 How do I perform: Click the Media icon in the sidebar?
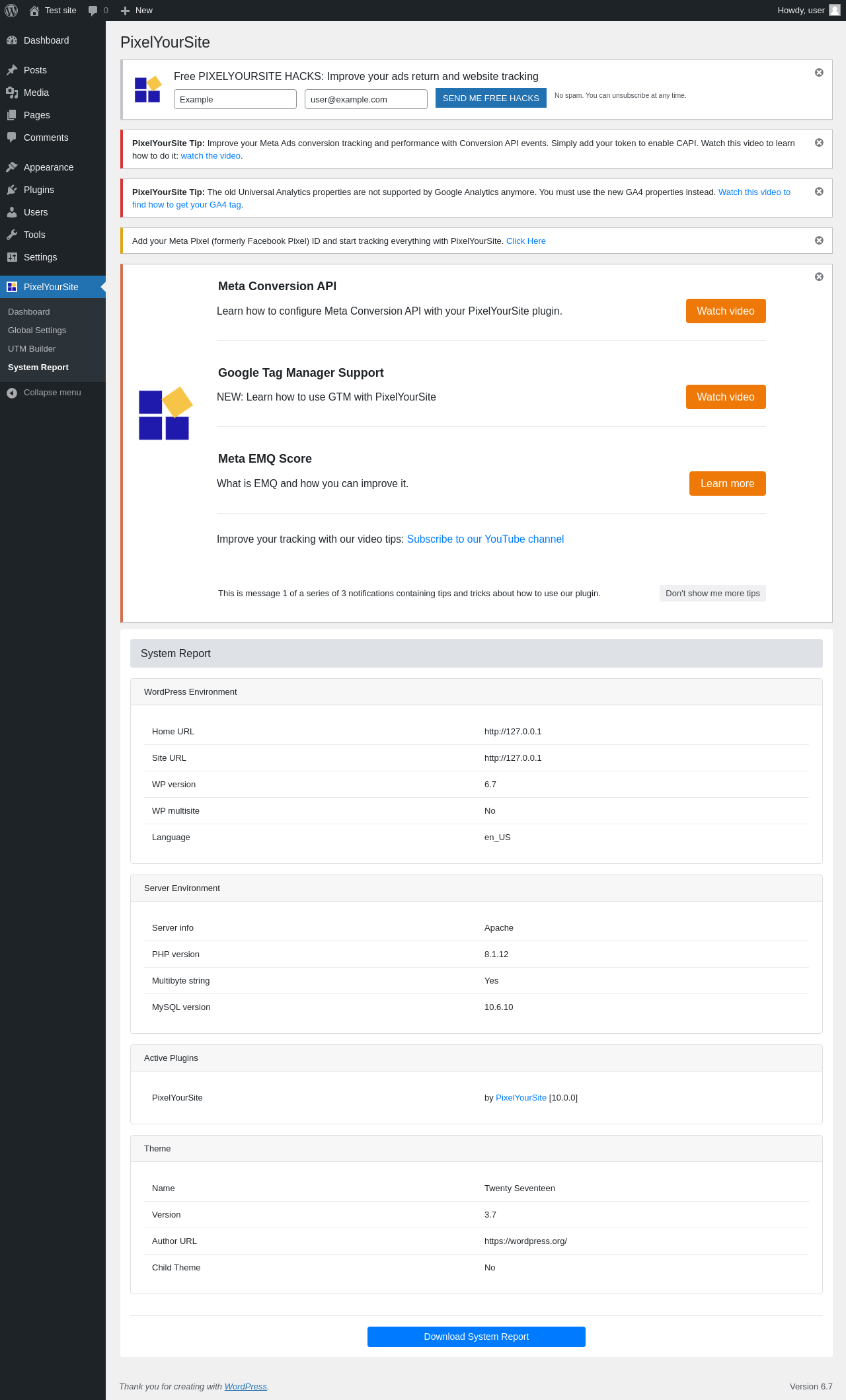pyautogui.click(x=12, y=93)
